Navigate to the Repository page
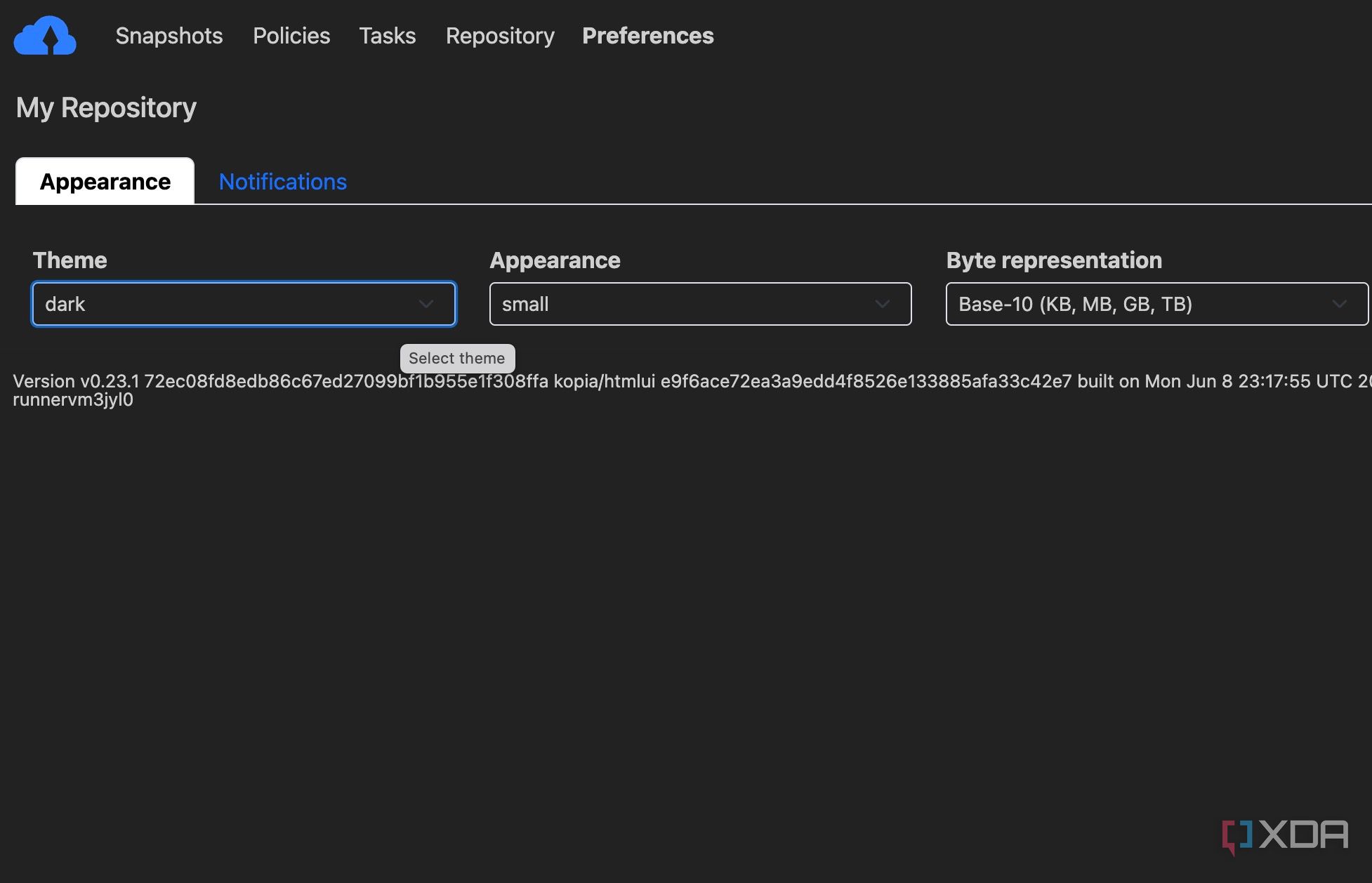Image resolution: width=1372 pixels, height=883 pixels. click(x=500, y=36)
